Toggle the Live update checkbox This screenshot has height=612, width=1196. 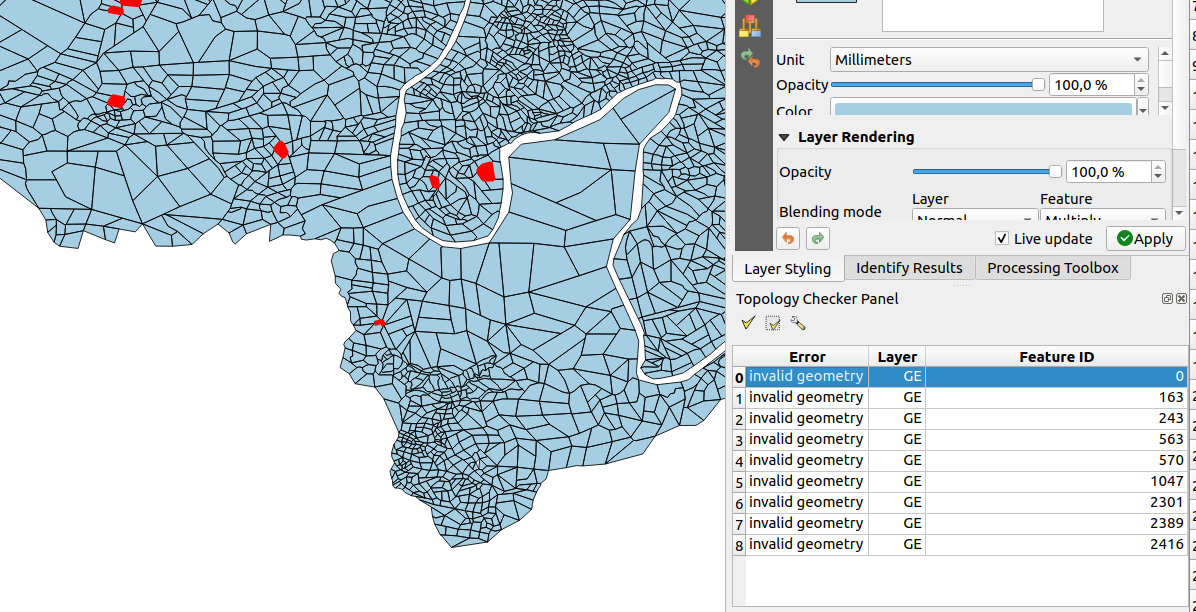(x=1002, y=239)
